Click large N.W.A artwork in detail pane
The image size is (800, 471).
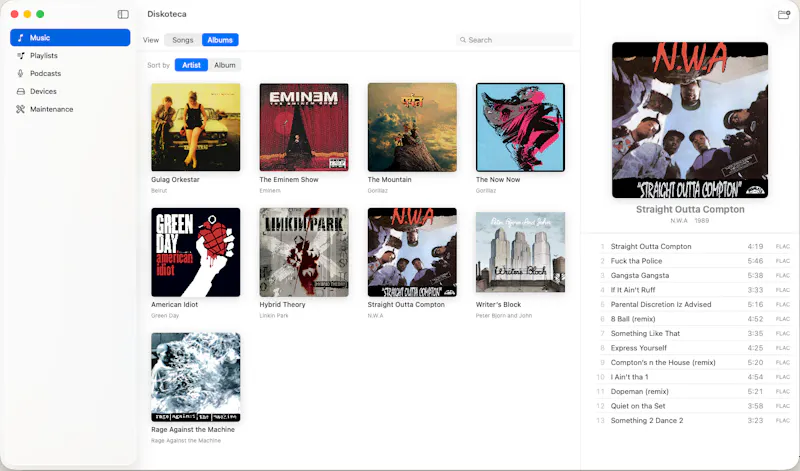[x=690, y=120]
